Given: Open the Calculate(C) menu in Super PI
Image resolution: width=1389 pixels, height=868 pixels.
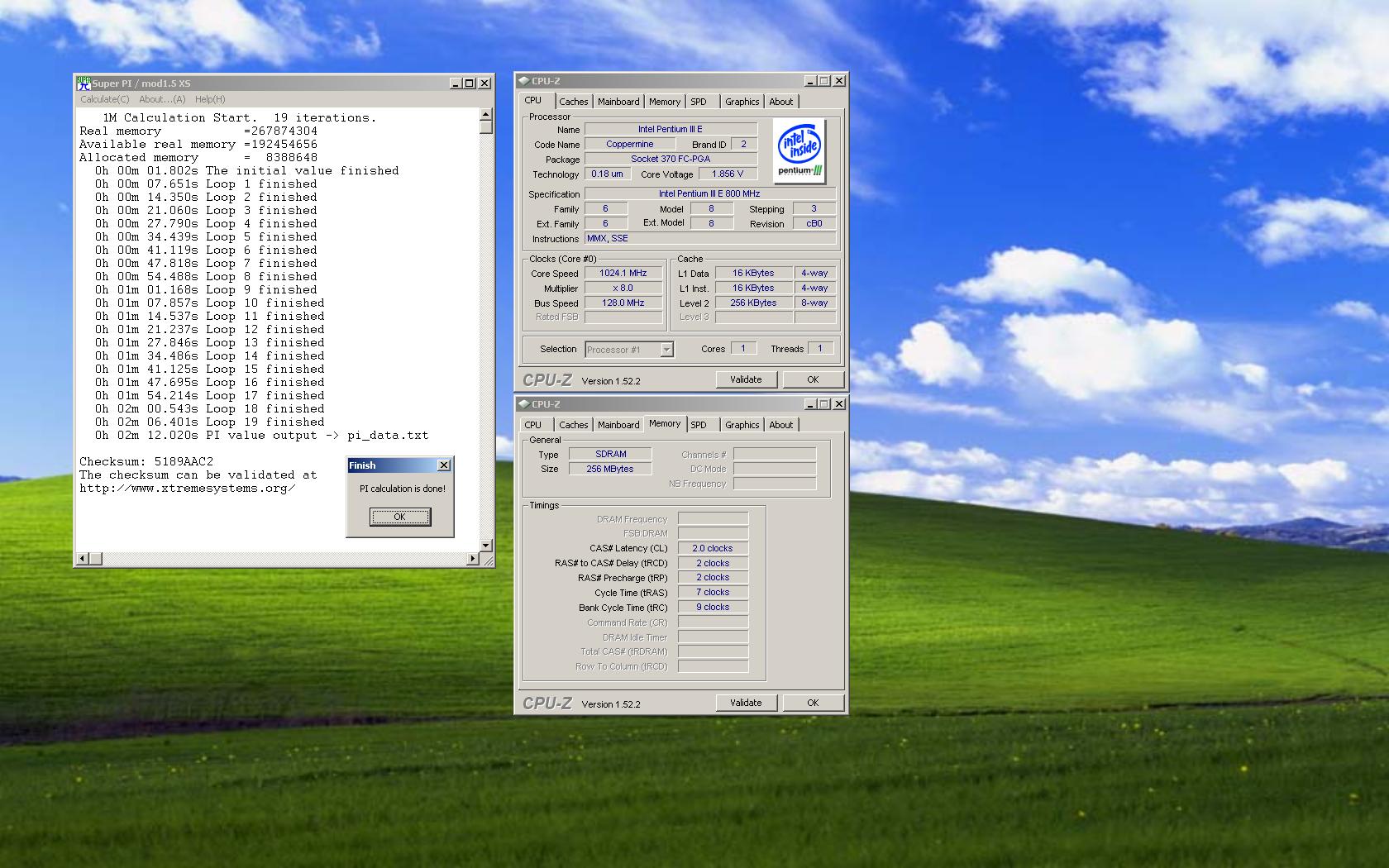Looking at the screenshot, I should click(104, 99).
